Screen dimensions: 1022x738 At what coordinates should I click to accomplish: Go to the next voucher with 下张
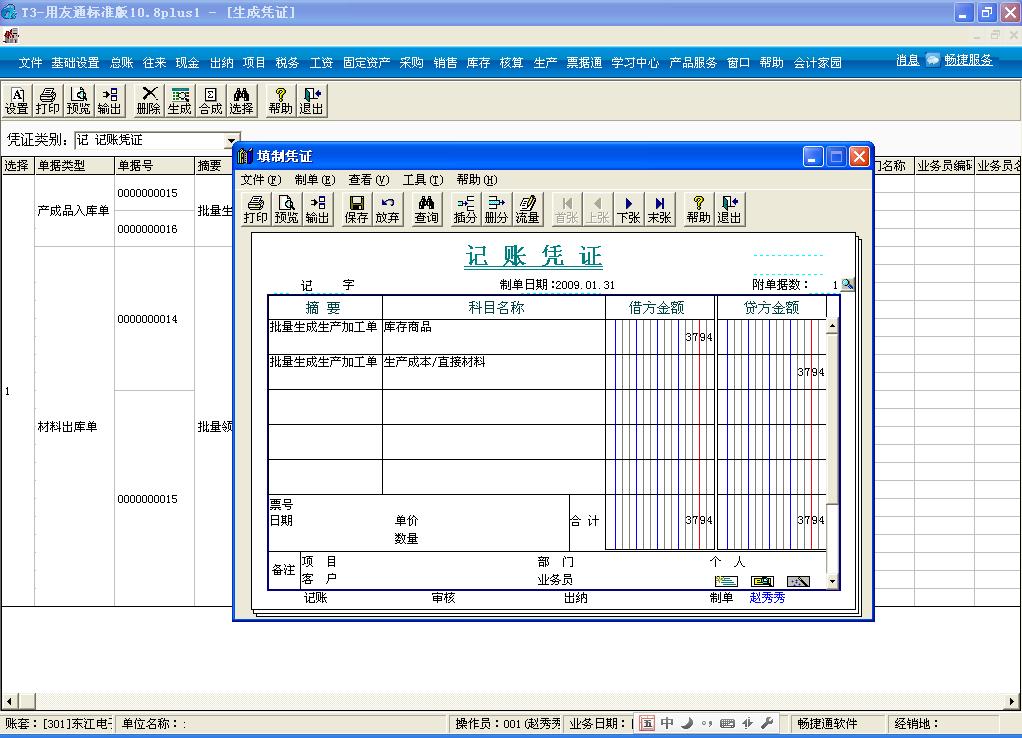pos(629,208)
